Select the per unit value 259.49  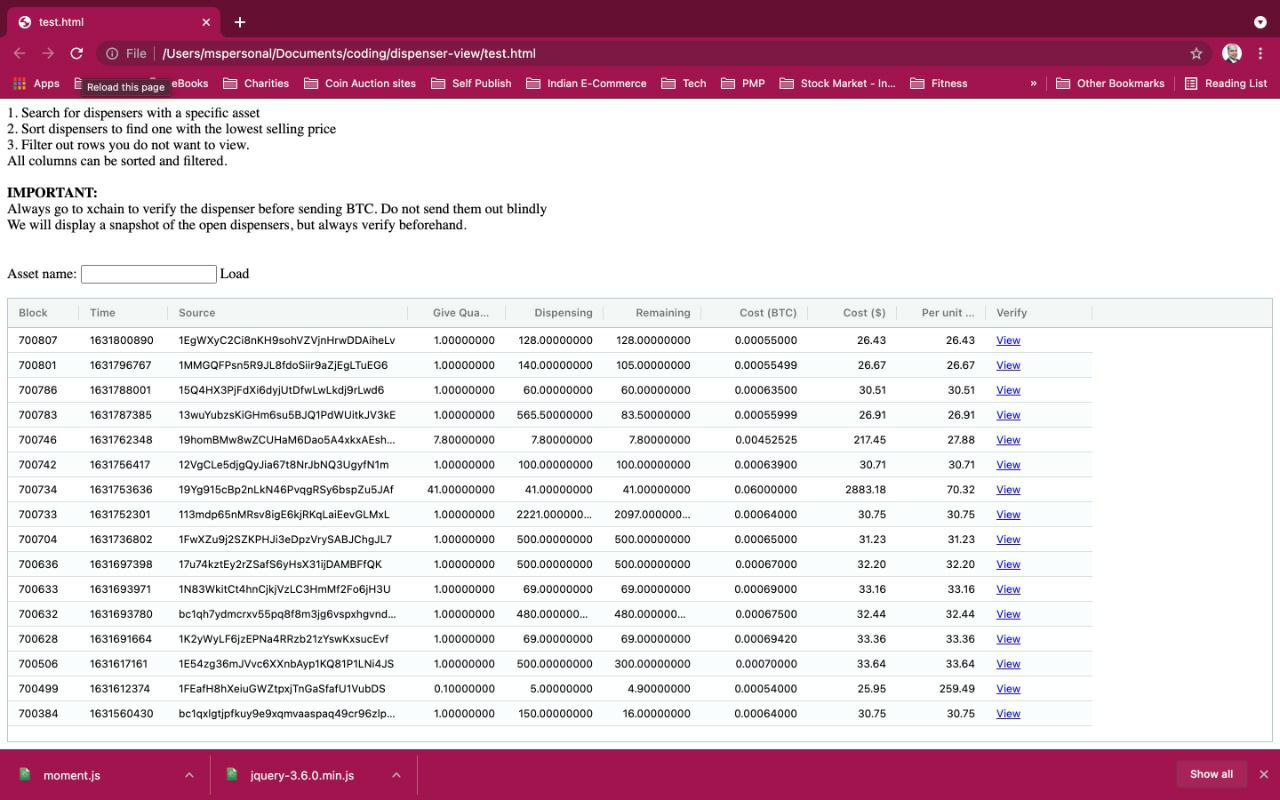click(957, 689)
